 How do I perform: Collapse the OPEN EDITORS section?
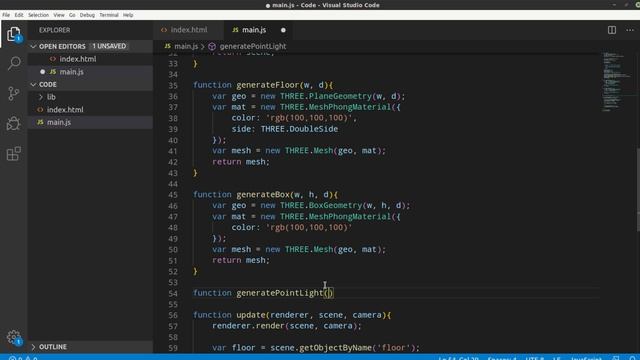tap(33, 46)
